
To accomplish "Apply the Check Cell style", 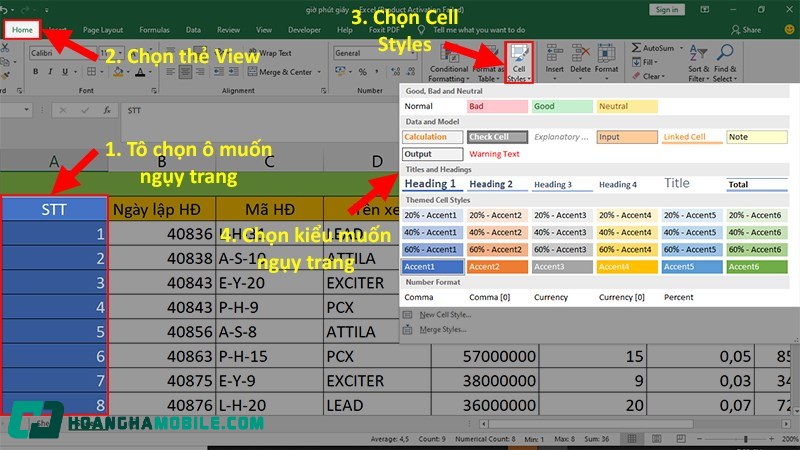I will tap(497, 137).
